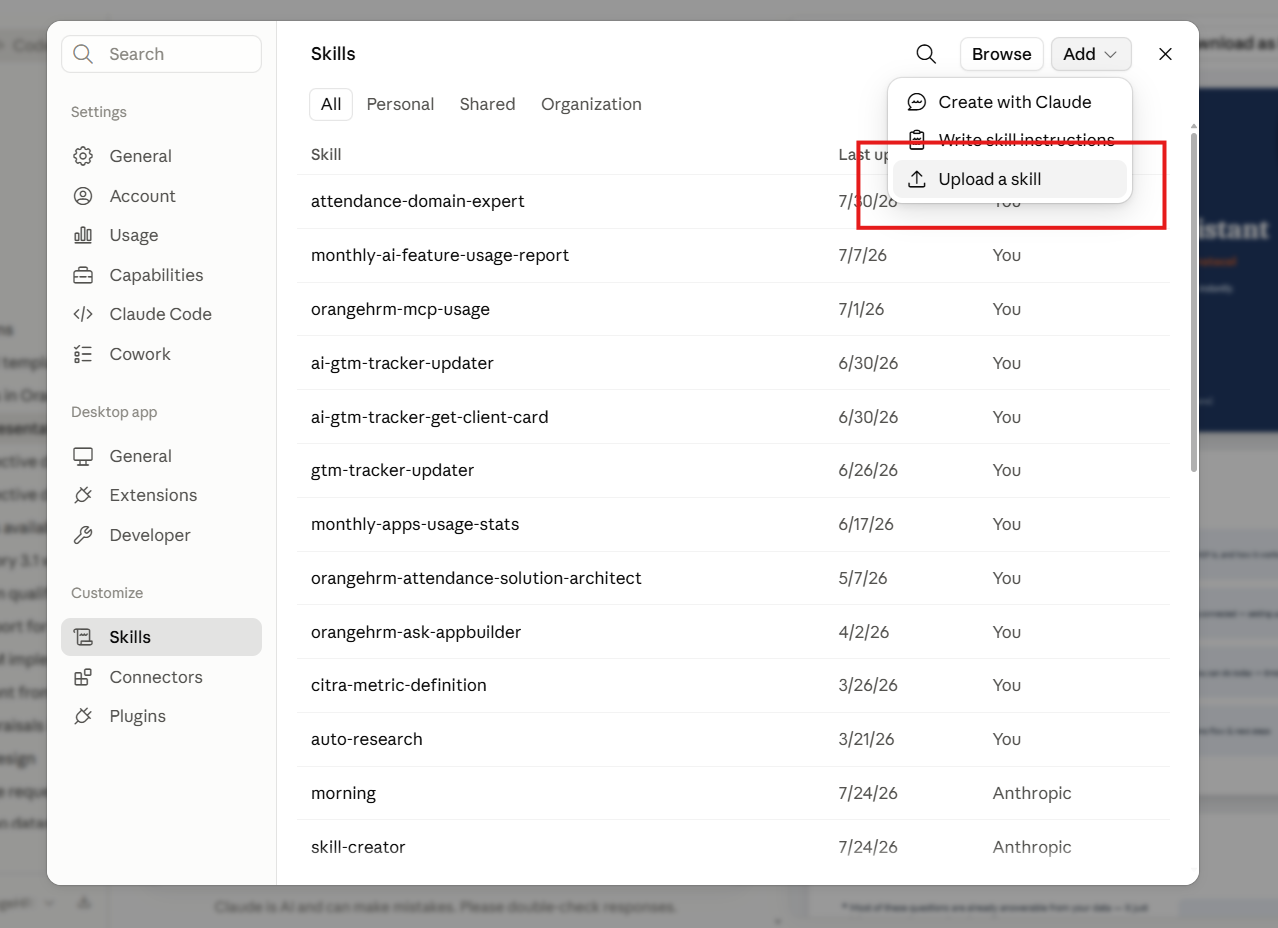The image size is (1278, 928).
Task: Click the skills list vertical scrollbar
Action: pyautogui.click(x=1193, y=300)
